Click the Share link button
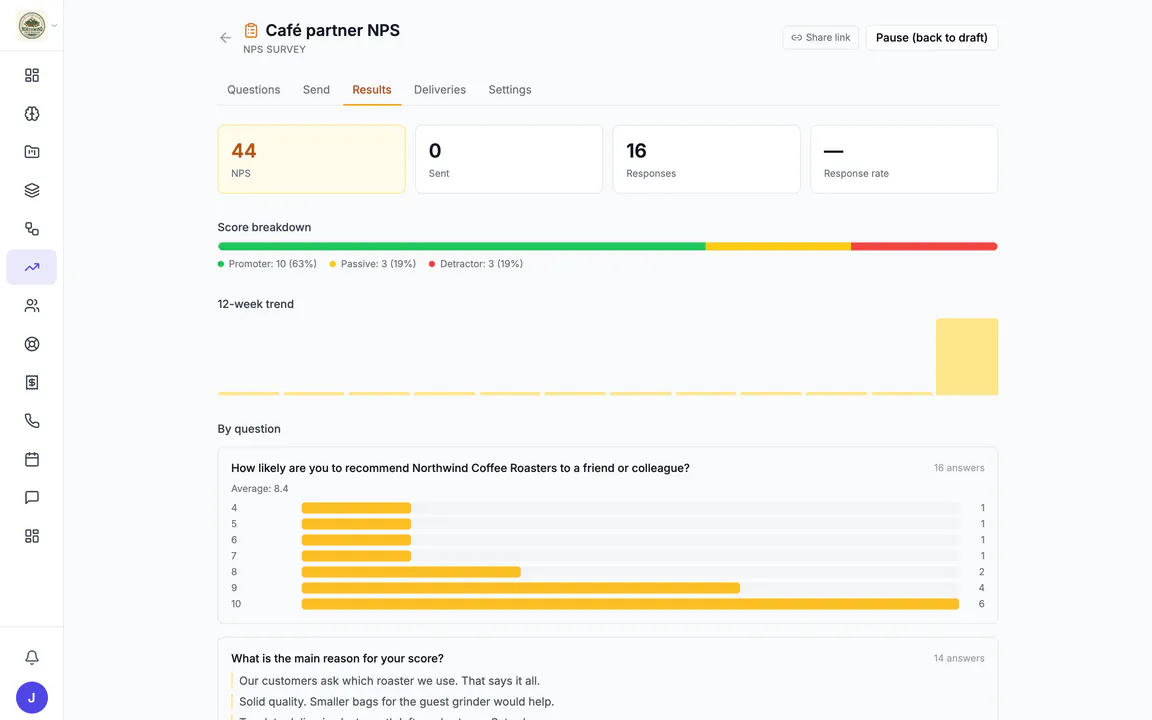1152x720 pixels. (x=821, y=37)
